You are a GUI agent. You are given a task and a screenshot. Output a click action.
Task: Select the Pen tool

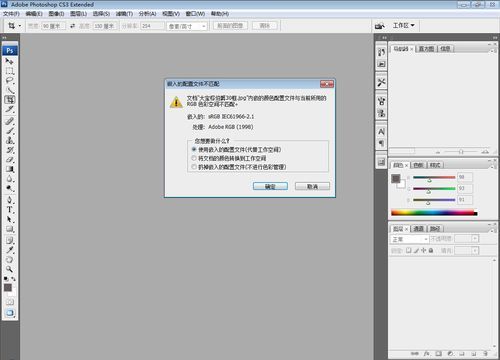coord(9,200)
